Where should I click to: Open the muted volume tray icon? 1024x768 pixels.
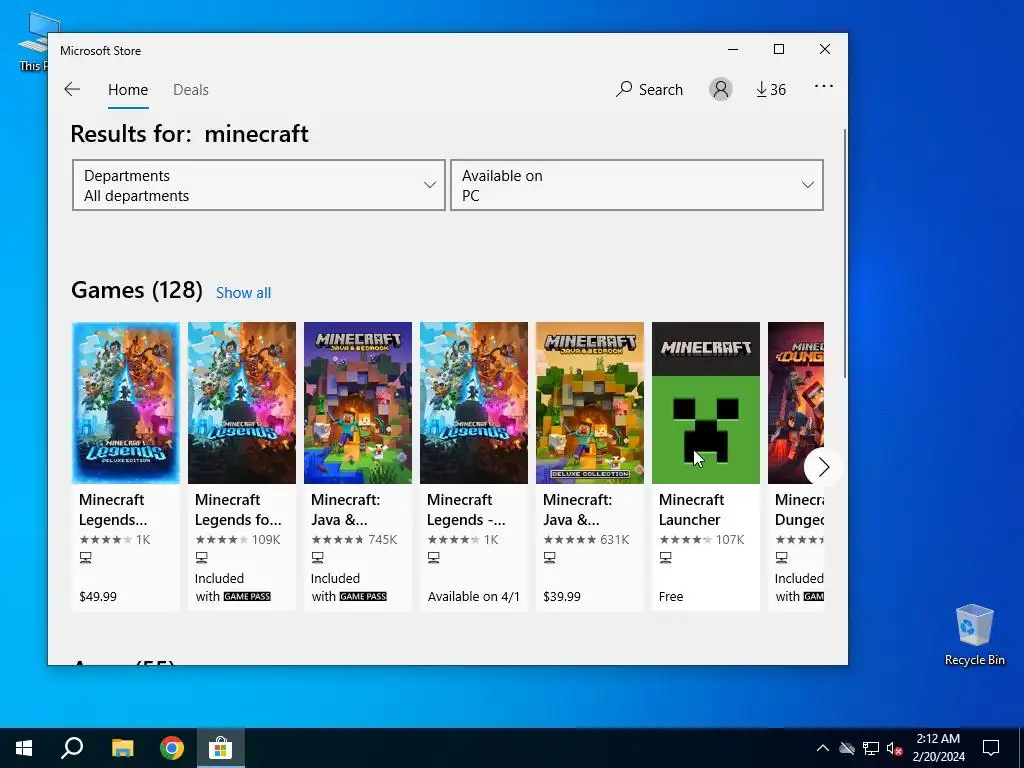[894, 748]
